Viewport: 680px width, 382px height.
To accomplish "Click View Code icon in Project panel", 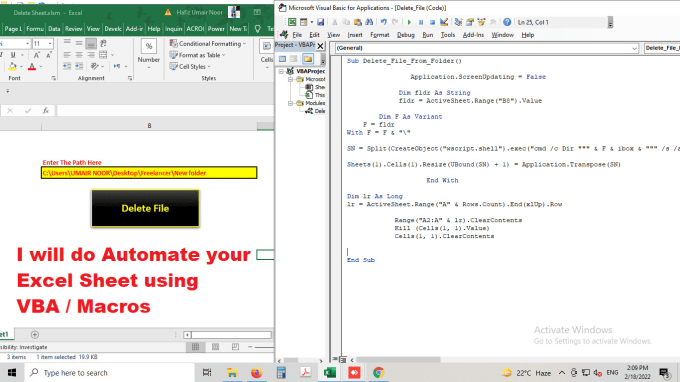I will click(282, 59).
